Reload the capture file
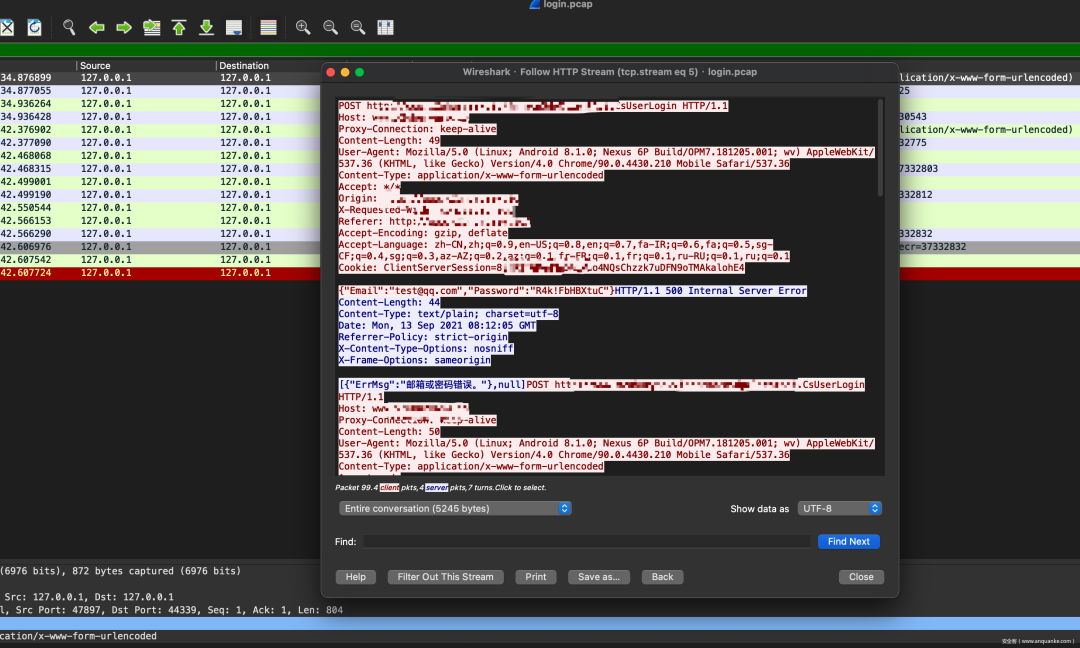This screenshot has height=648, width=1080. (x=34, y=28)
